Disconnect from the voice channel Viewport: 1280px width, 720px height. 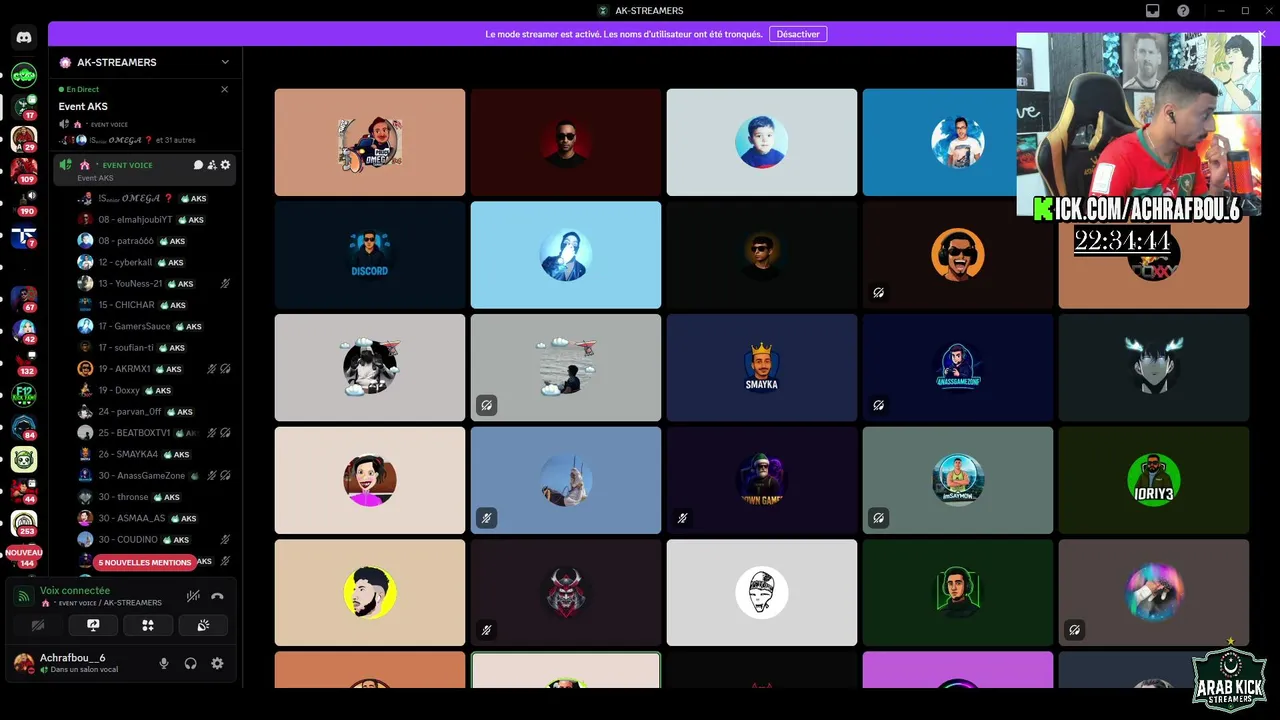coord(217,596)
